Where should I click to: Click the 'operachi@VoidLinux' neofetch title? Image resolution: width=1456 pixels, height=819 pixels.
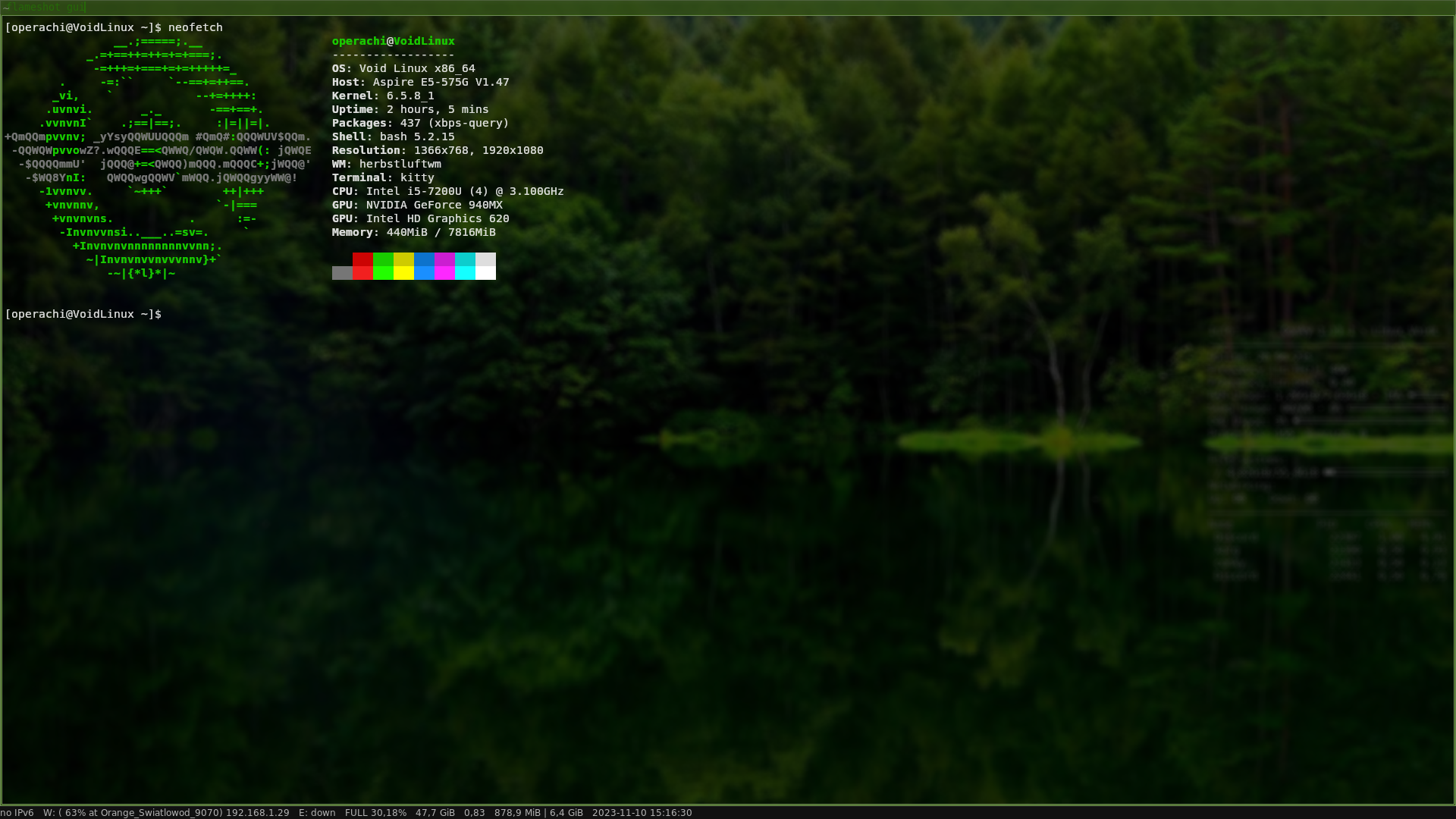[x=393, y=41]
